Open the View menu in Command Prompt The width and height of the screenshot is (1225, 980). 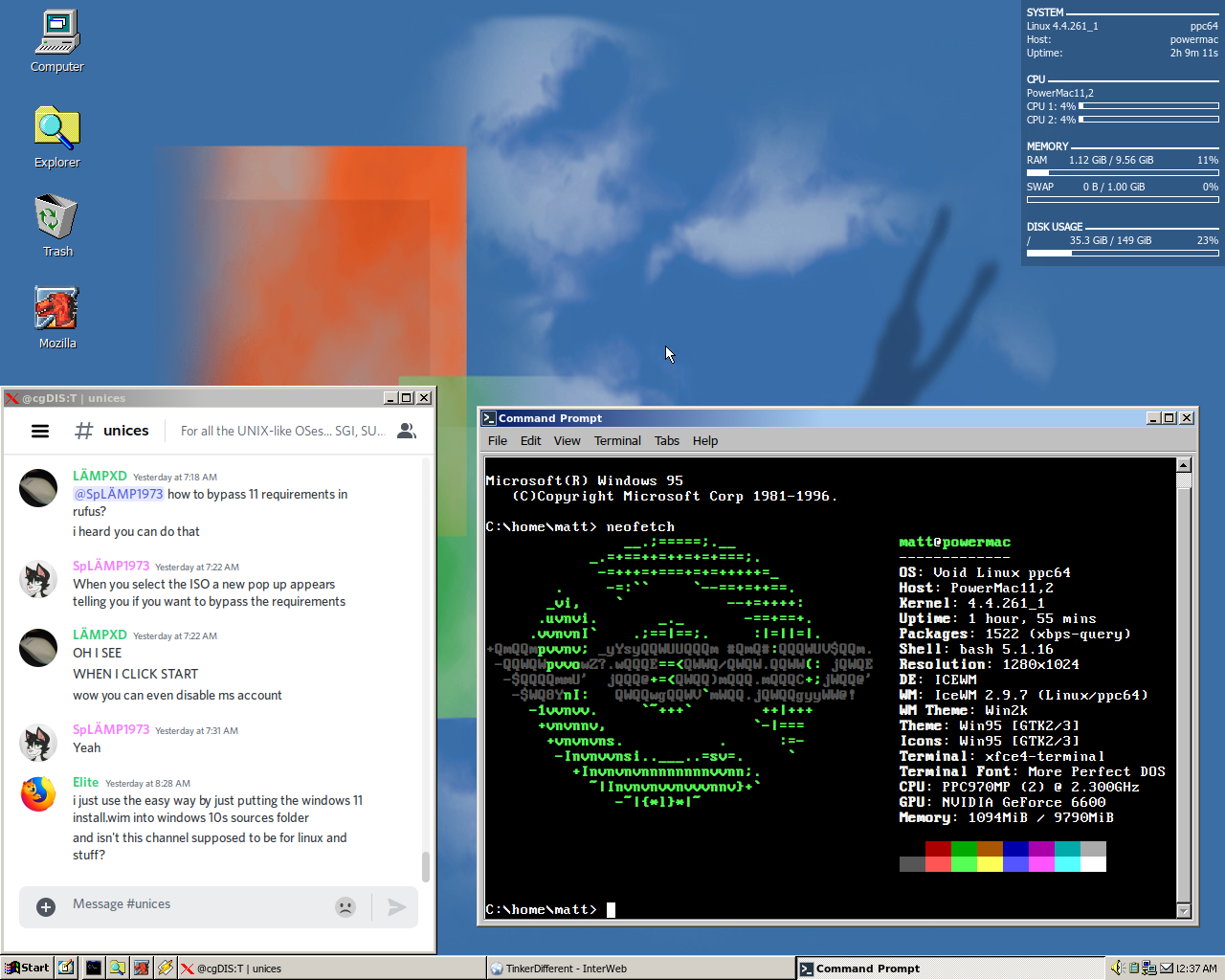point(567,440)
